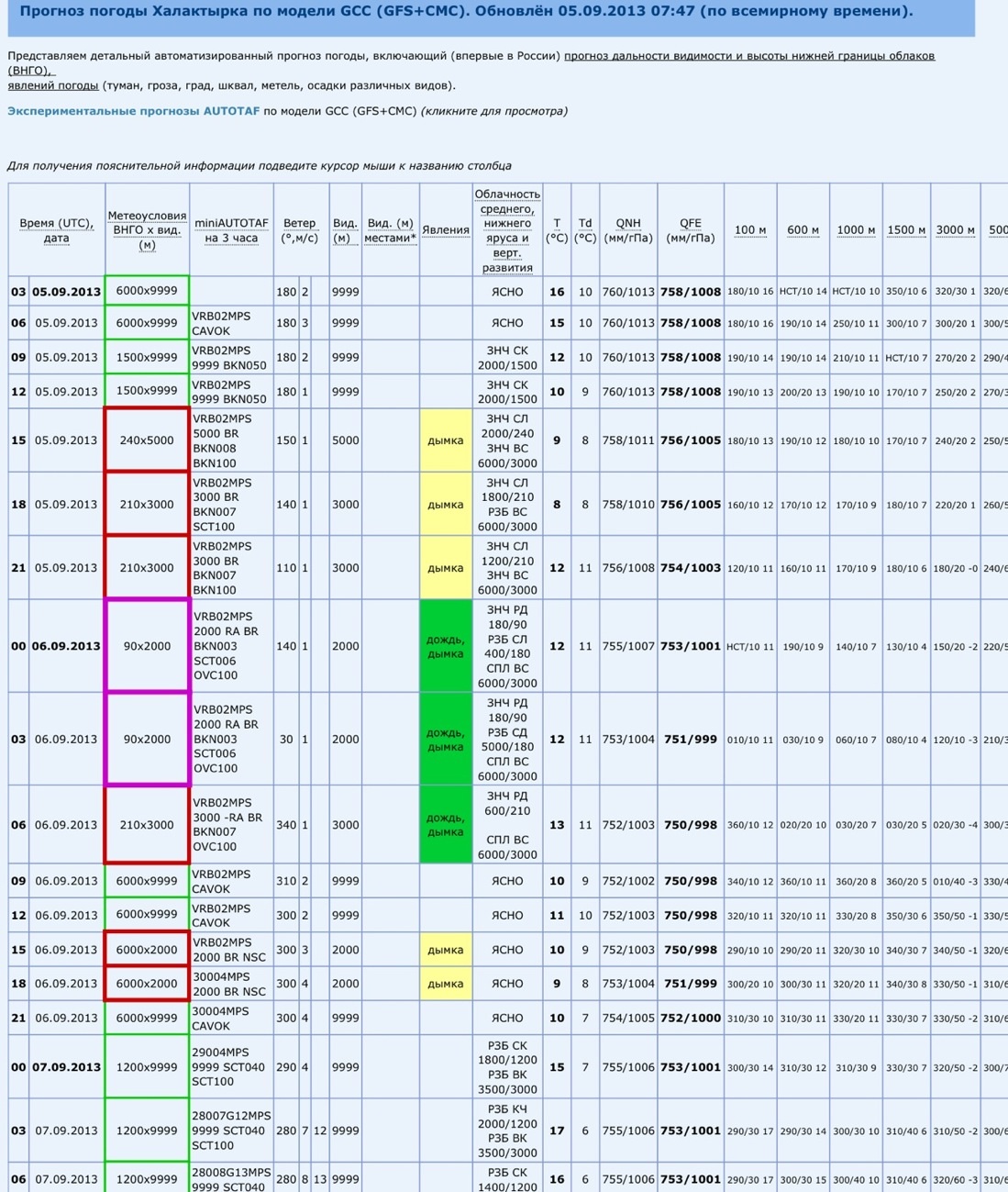Image resolution: width=1008 pixels, height=1192 pixels.
Task: Click the Явления column header
Action: (x=445, y=230)
